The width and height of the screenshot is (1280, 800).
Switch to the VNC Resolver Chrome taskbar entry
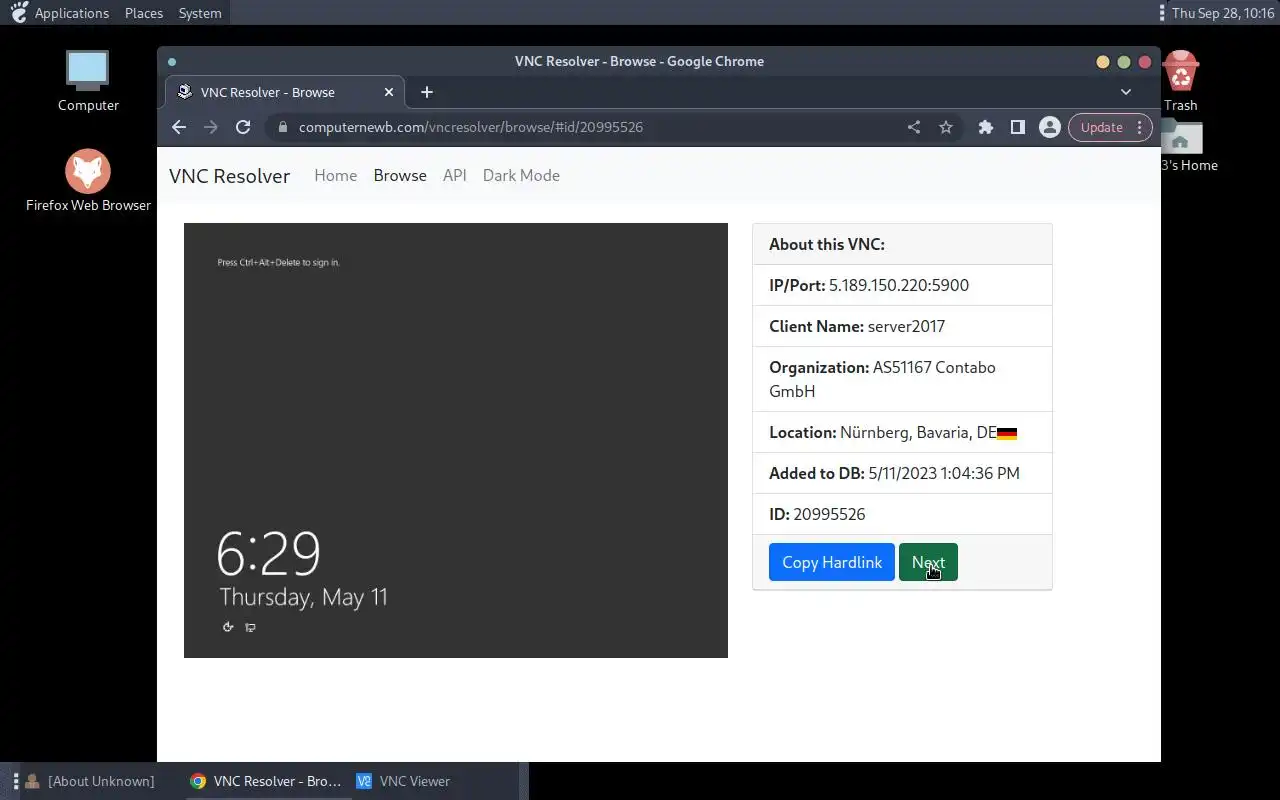(x=266, y=781)
